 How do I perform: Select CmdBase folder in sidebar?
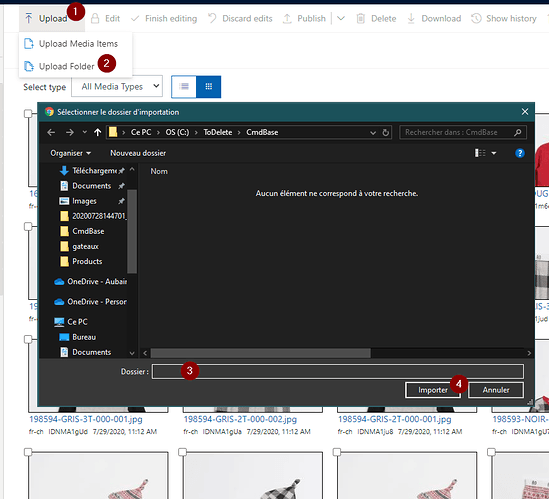(83, 231)
